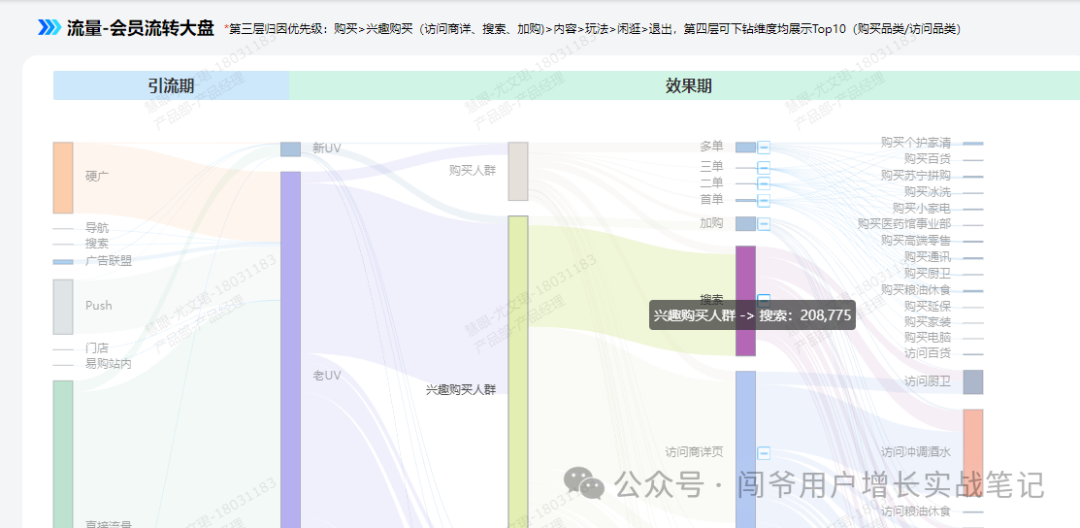Click the tooltip 兴趣购买人群 -> 搜索: 208,775

(x=752, y=315)
